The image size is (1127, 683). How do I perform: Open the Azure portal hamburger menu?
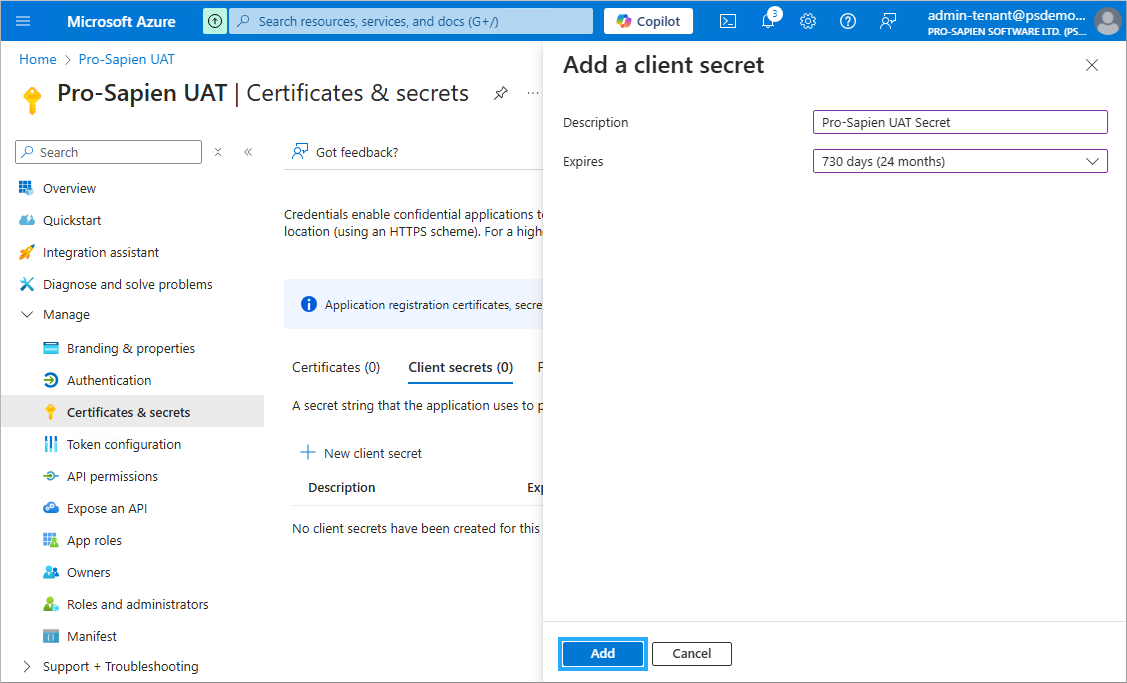(x=24, y=21)
